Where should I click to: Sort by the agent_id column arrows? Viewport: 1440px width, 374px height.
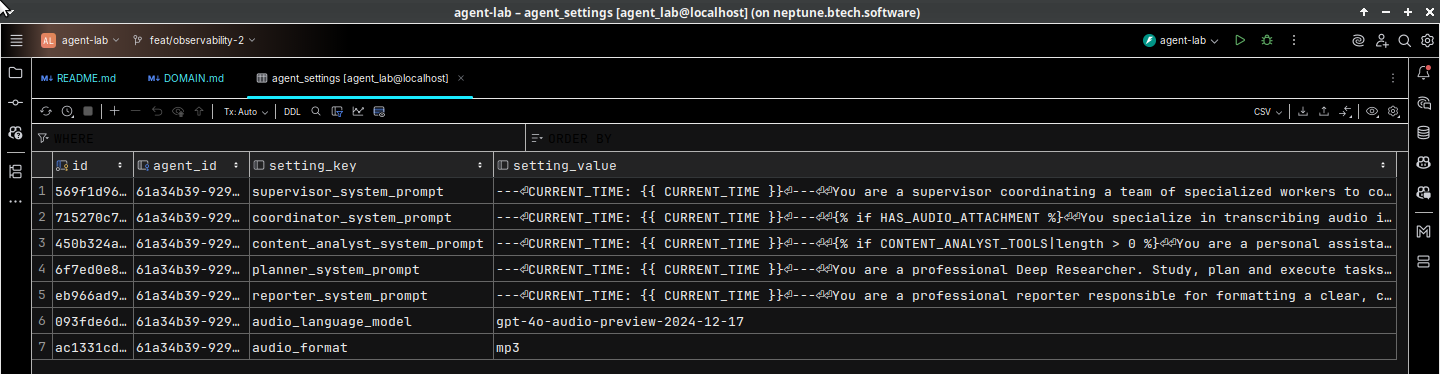tap(236, 165)
